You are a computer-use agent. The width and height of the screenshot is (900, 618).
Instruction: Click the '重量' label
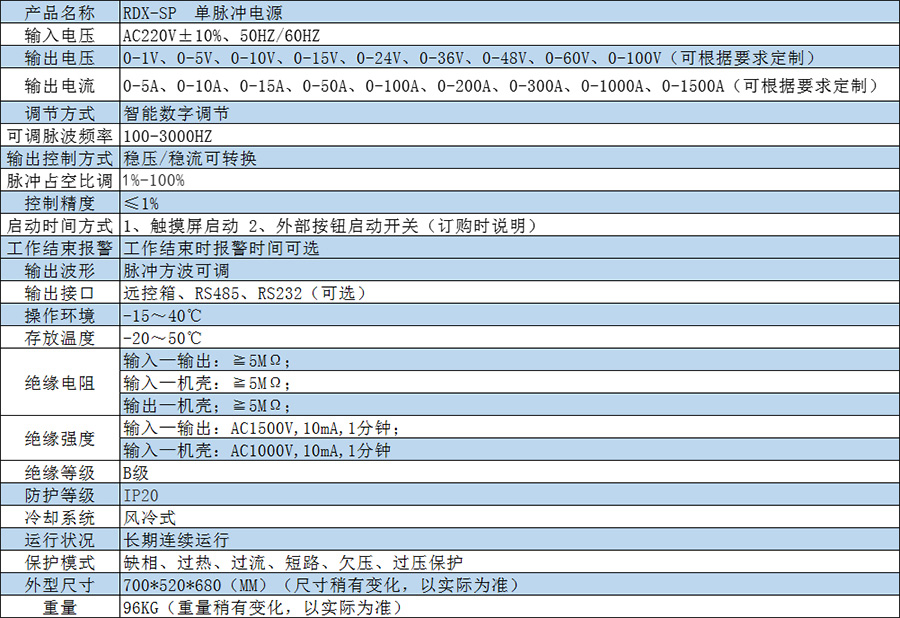pos(60,607)
